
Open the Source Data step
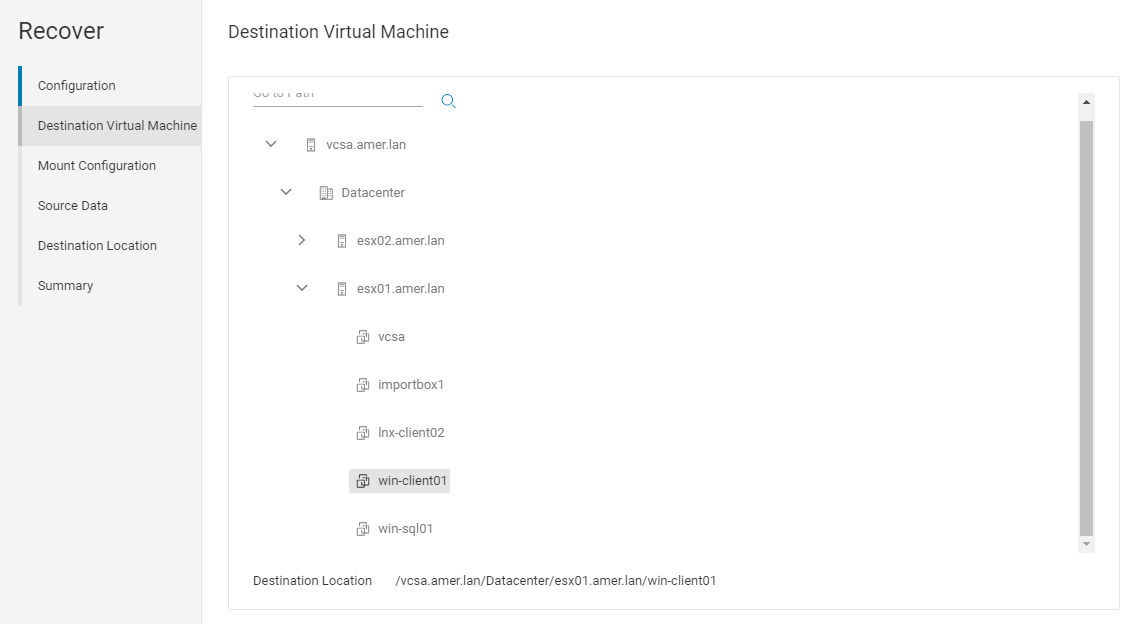72,205
